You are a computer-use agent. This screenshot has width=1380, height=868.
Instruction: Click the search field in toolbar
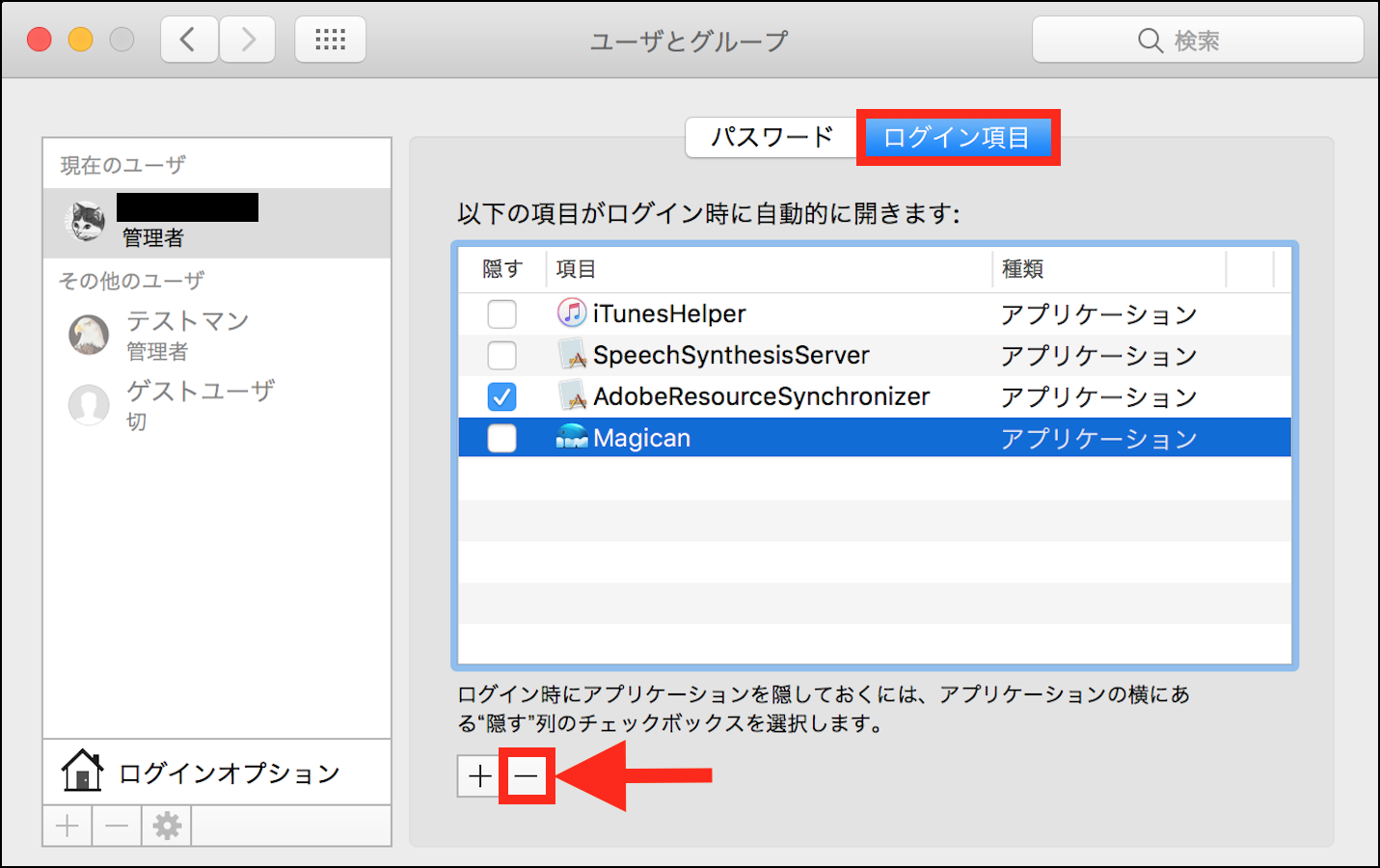click(x=1198, y=40)
